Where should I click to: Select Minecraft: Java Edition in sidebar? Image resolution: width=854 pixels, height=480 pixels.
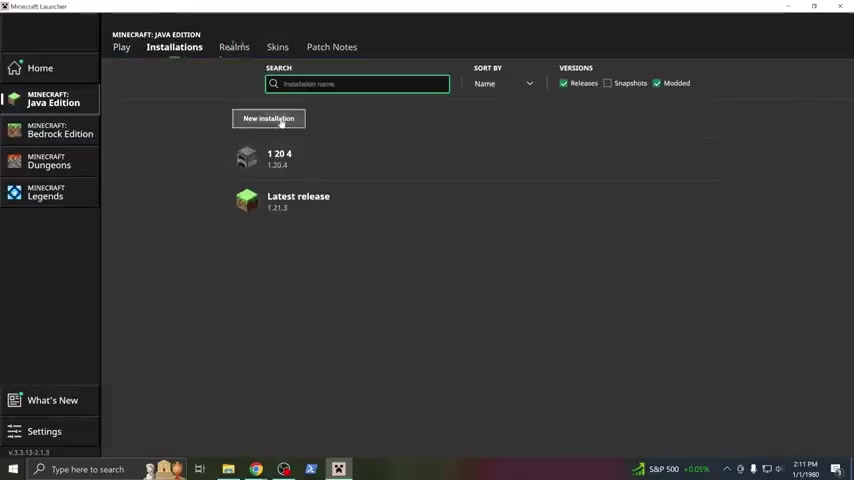(50, 99)
